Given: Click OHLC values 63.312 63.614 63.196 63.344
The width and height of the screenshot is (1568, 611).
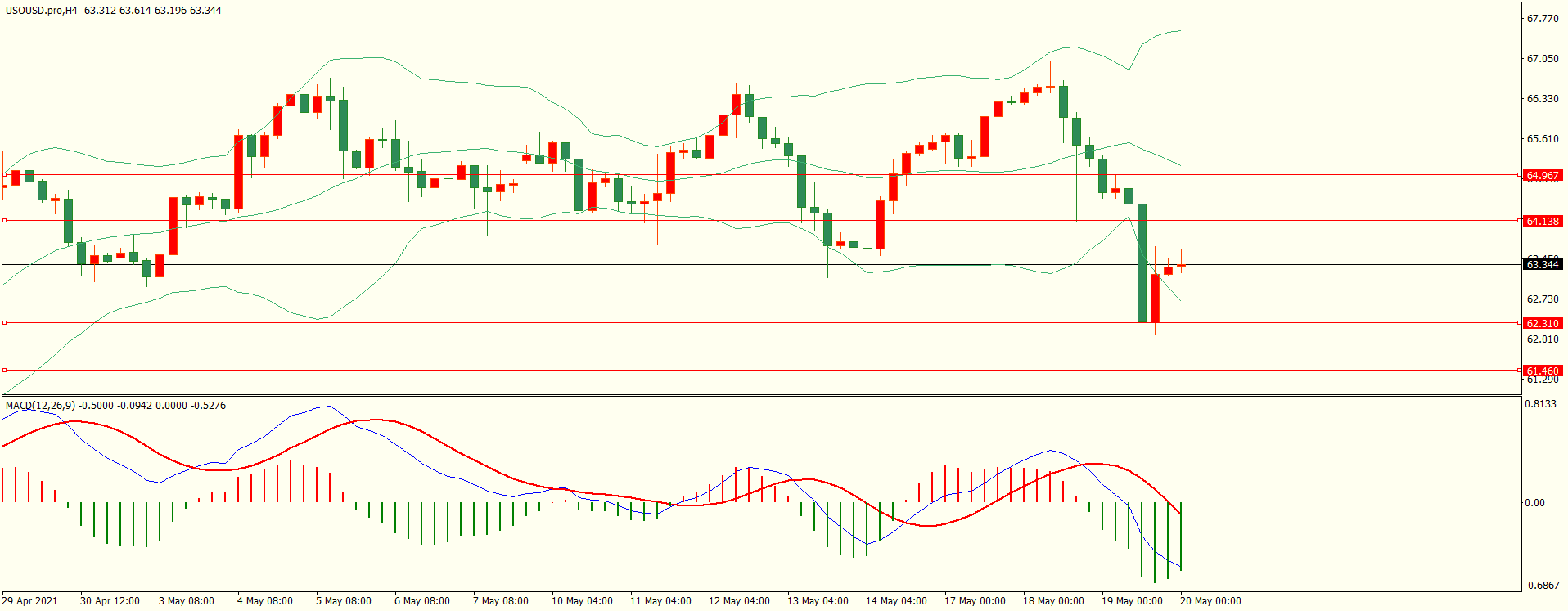Looking at the screenshot, I should coord(153,11).
